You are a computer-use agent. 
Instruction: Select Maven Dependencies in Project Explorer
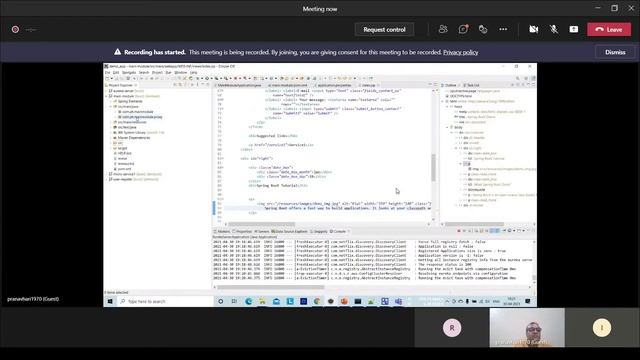(x=131, y=138)
